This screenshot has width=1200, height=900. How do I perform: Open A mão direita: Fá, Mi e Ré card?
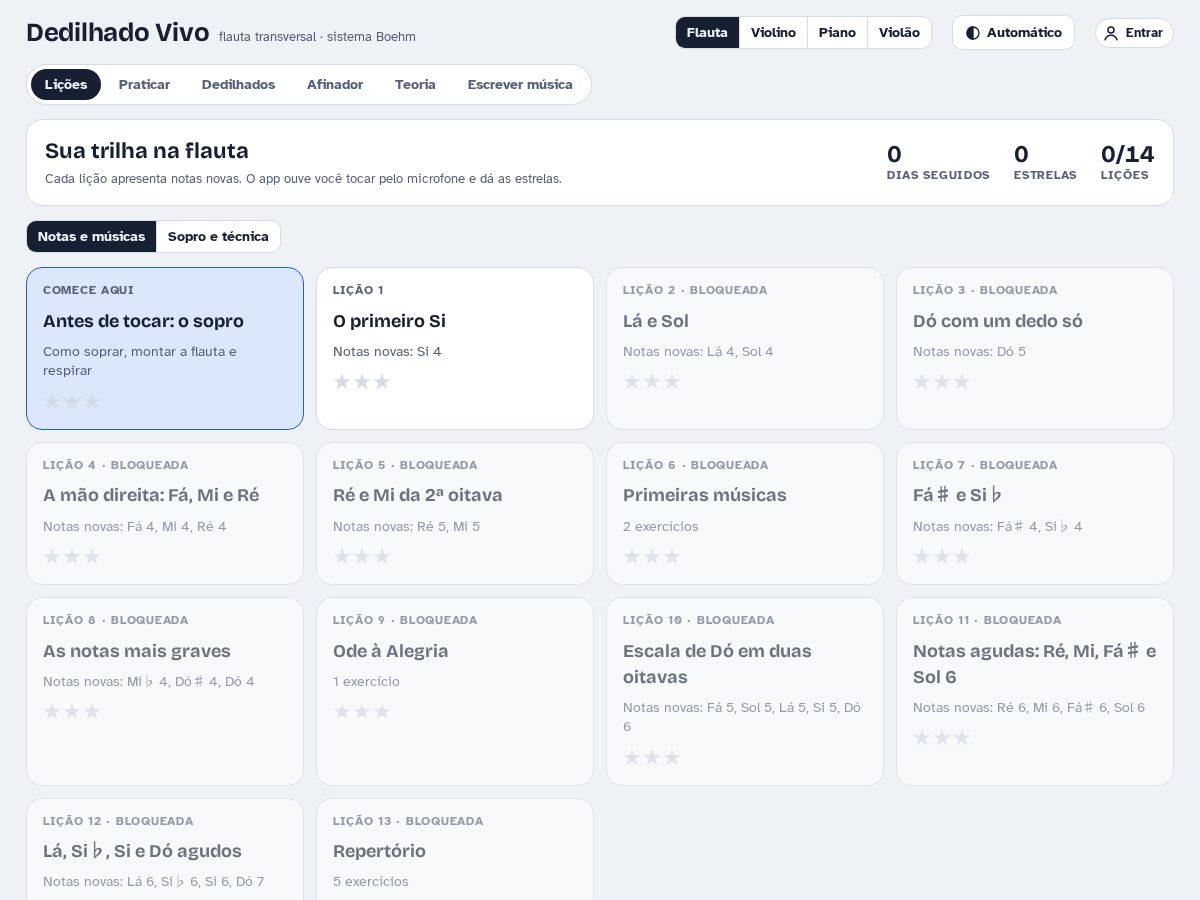point(165,513)
